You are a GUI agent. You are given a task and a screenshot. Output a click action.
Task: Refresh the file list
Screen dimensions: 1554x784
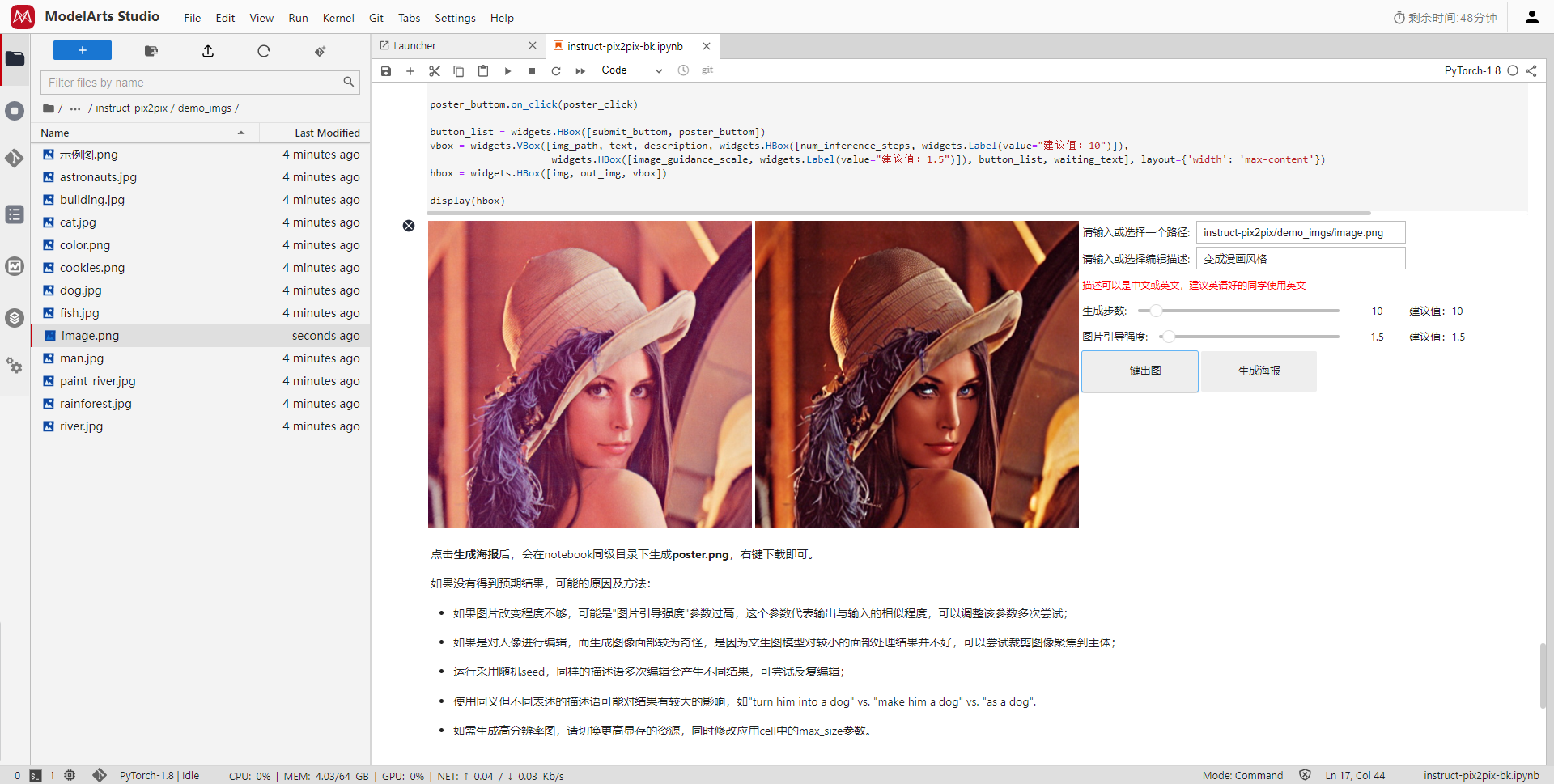[x=264, y=51]
